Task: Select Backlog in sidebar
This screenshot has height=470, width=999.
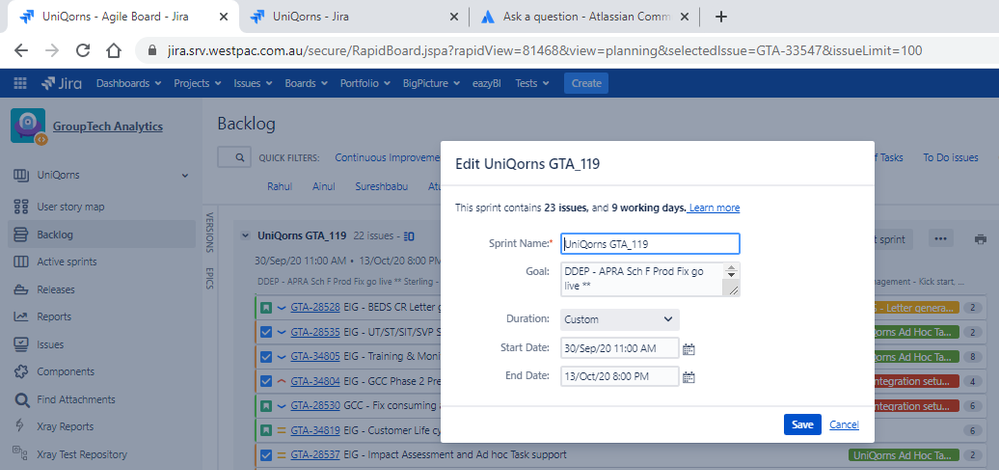Action: click(x=102, y=234)
